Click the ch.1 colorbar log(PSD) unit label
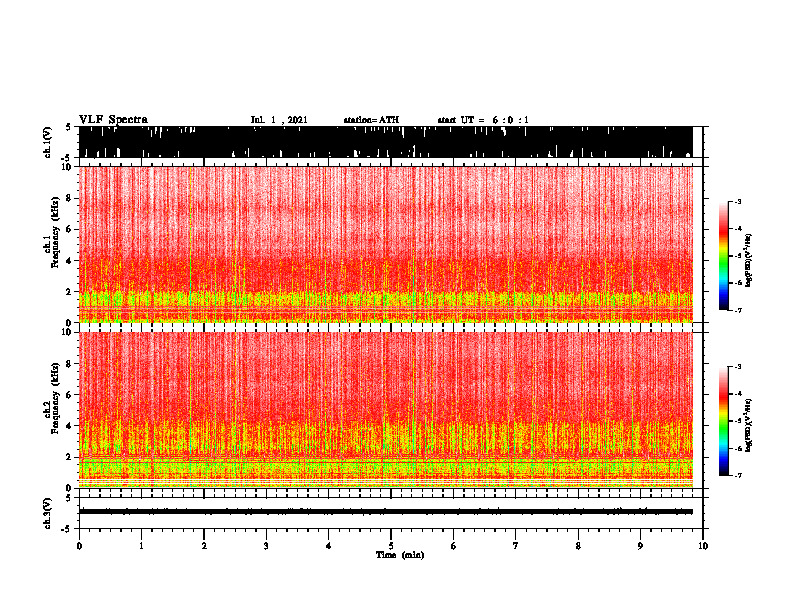This screenshot has height=612, width=792. [749, 260]
